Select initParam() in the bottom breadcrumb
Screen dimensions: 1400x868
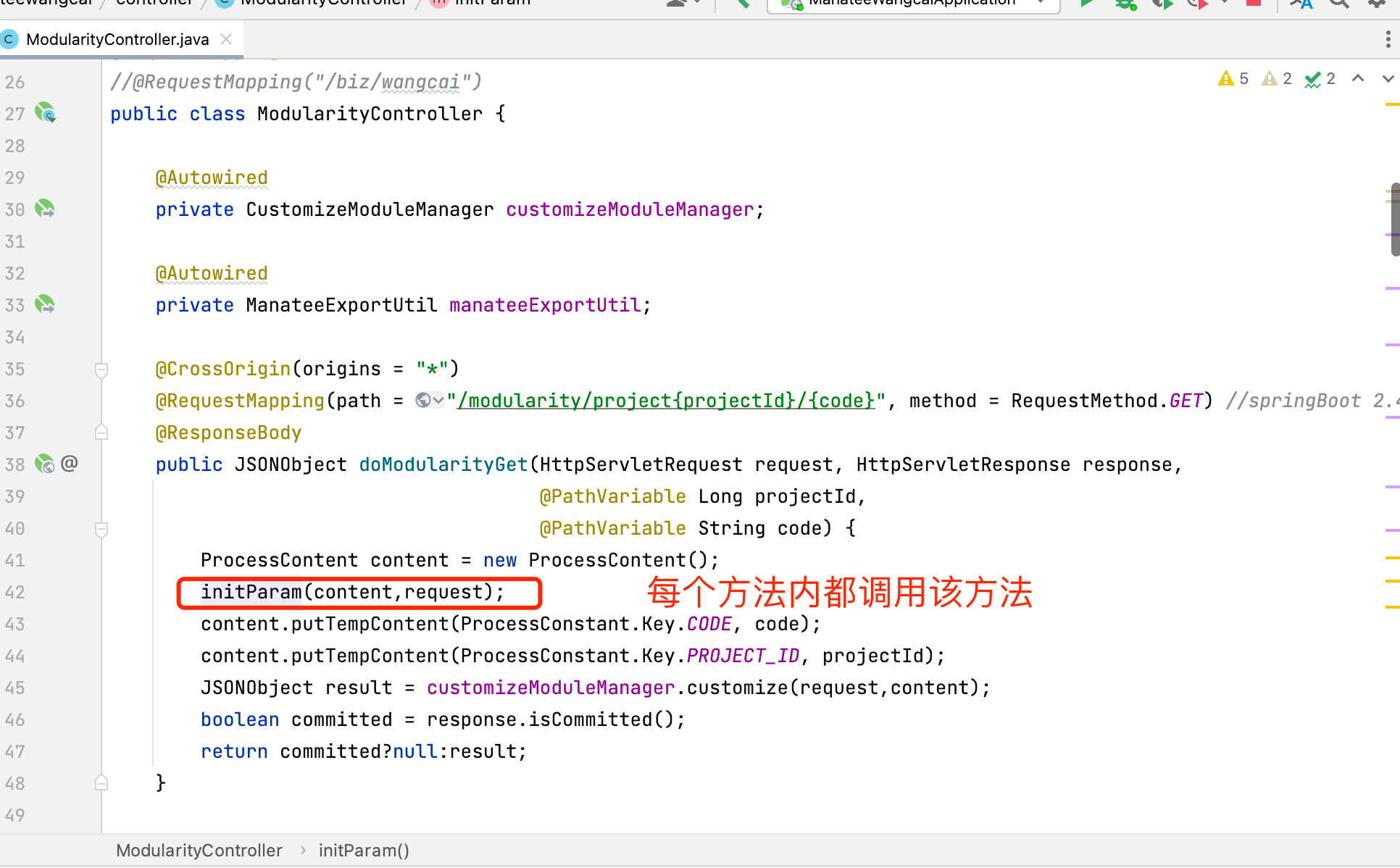(364, 851)
